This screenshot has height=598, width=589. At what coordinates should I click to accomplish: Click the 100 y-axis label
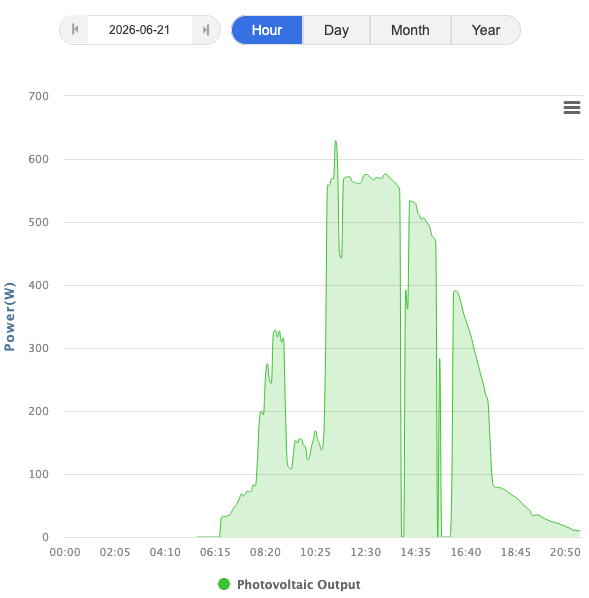39,474
